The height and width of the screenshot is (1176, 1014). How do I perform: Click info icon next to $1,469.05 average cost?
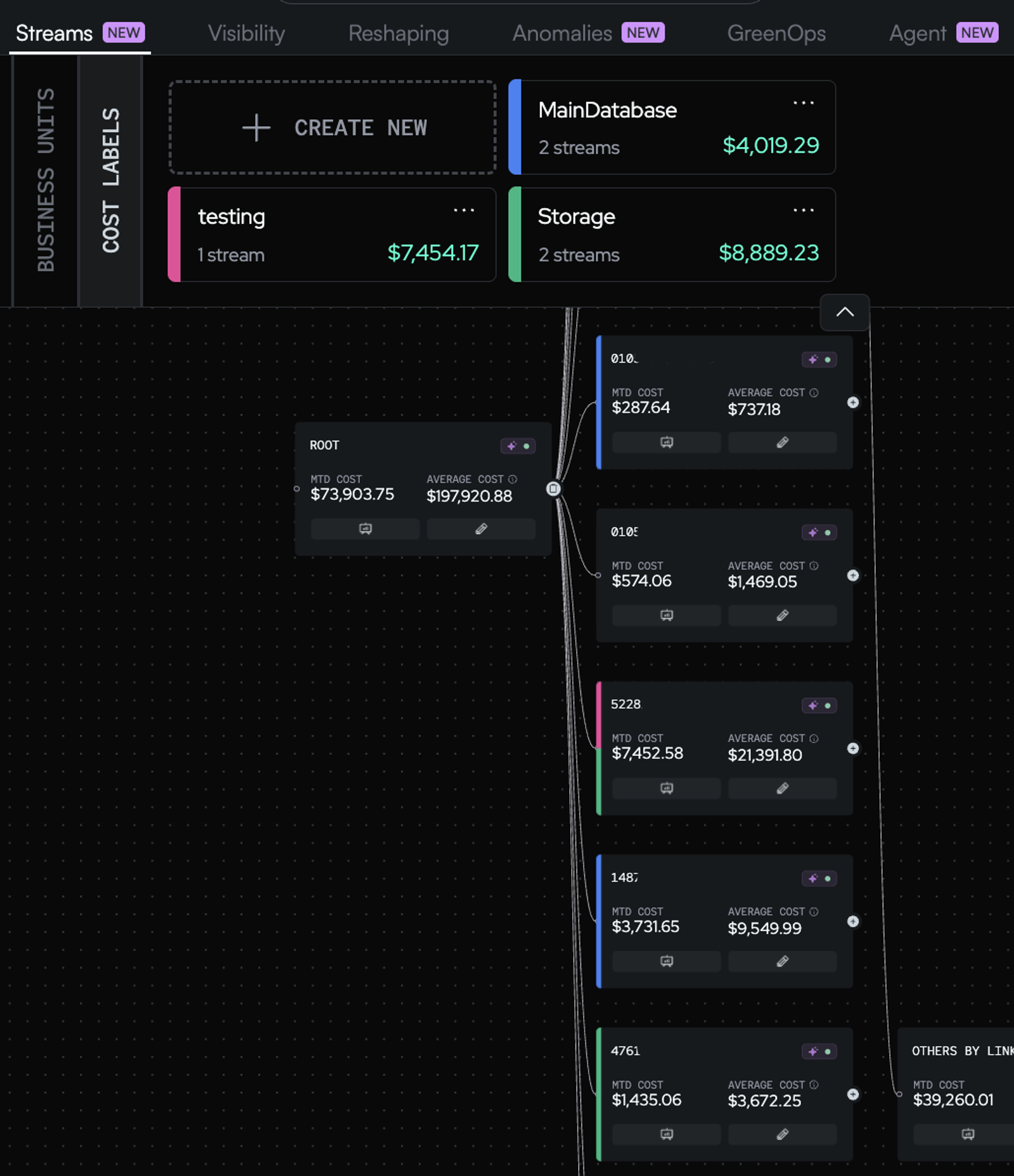click(x=814, y=565)
